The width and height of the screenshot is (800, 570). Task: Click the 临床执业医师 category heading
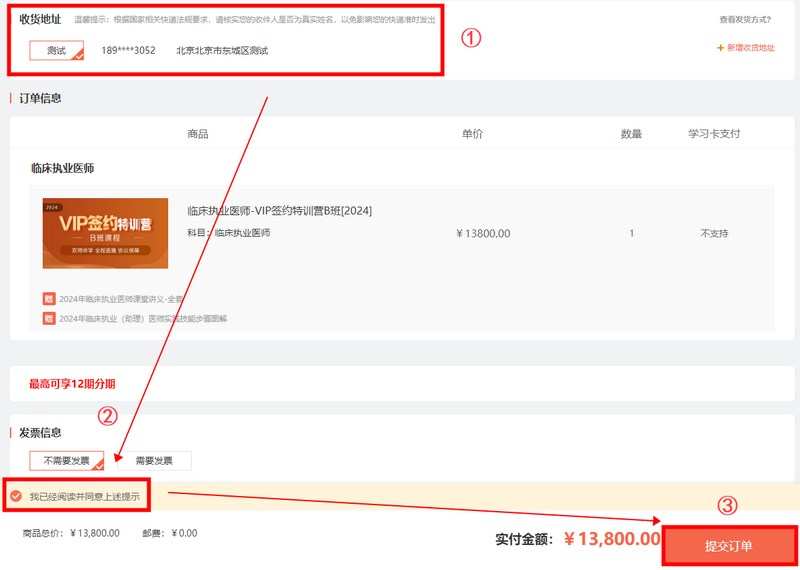point(63,168)
